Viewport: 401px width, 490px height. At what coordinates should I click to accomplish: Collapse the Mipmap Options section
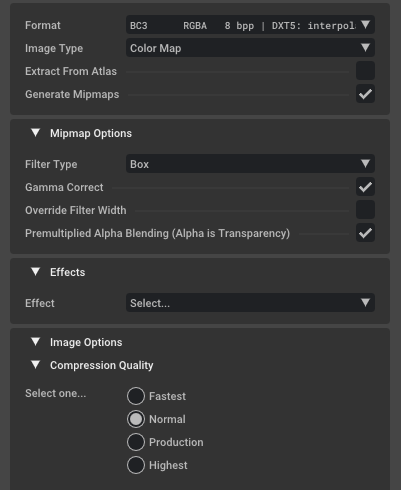35,133
